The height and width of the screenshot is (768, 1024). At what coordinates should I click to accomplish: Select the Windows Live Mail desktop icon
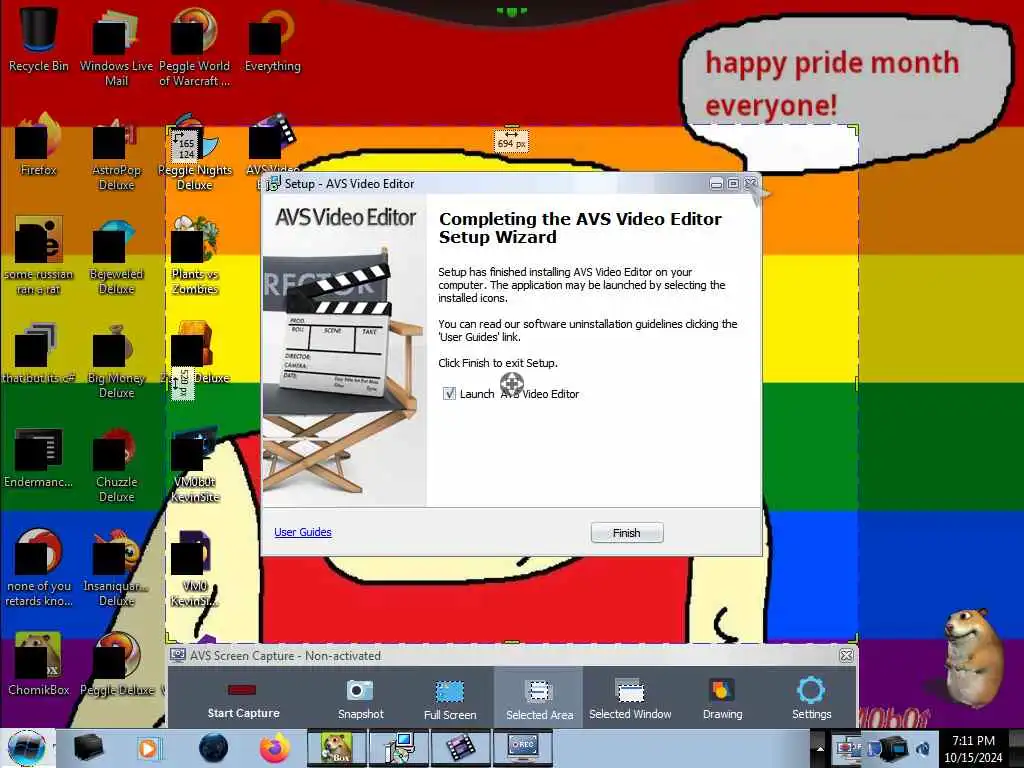click(x=116, y=47)
